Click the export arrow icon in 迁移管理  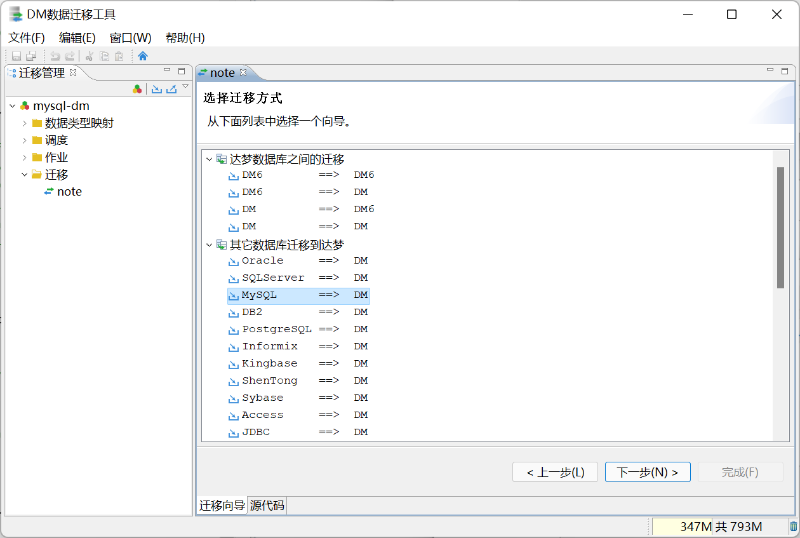[171, 89]
